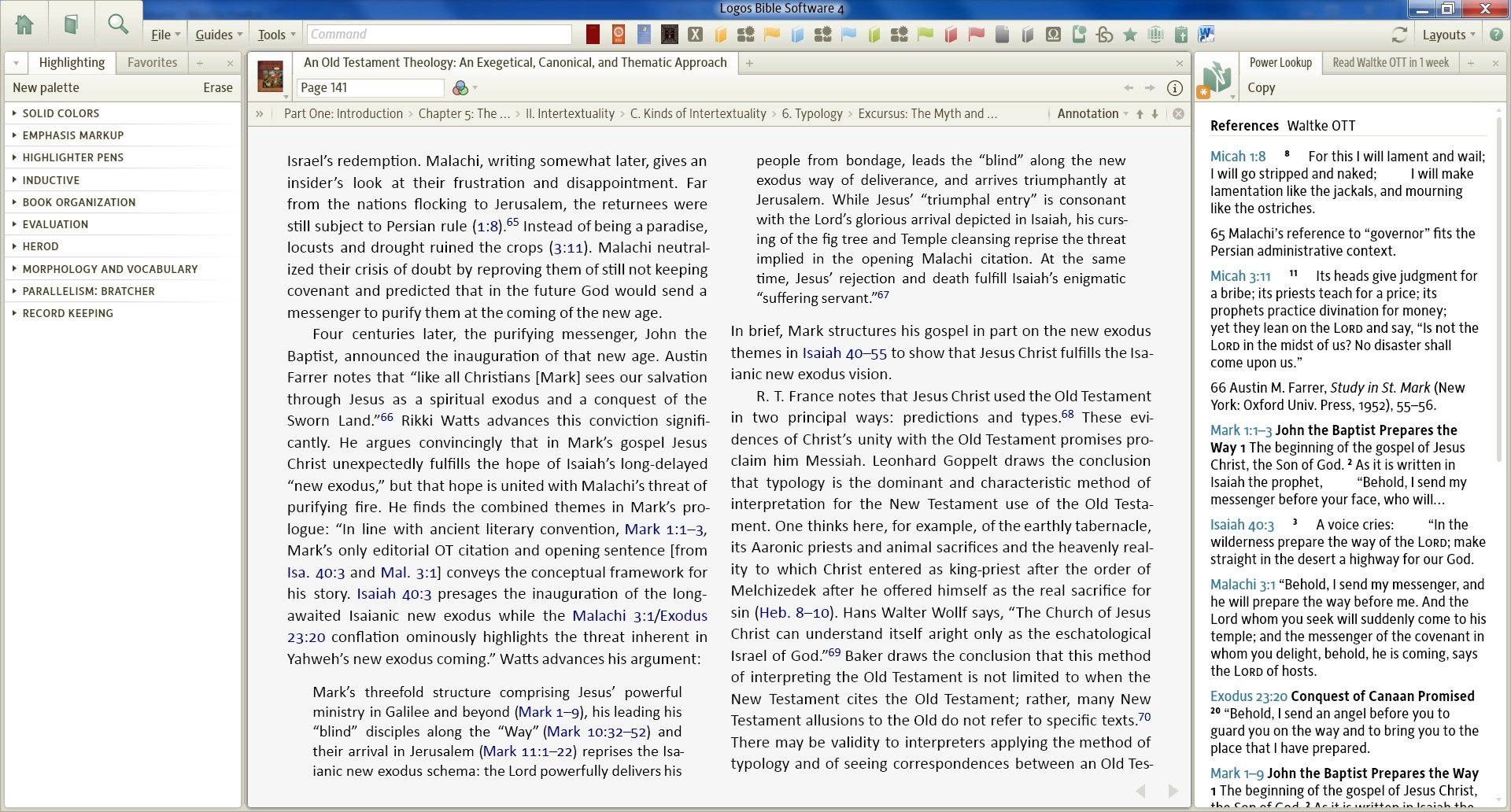Click the red flag shortcut

click(x=977, y=34)
